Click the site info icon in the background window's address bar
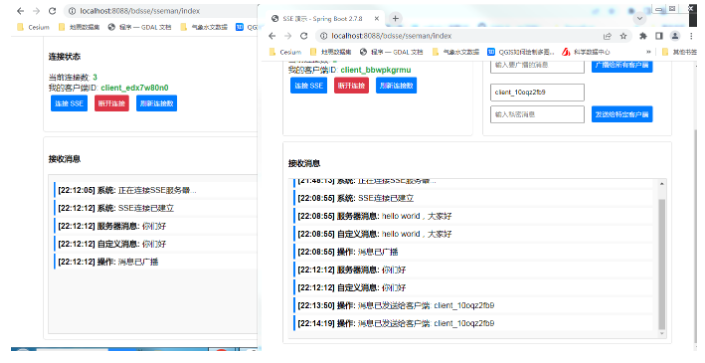 point(72,11)
